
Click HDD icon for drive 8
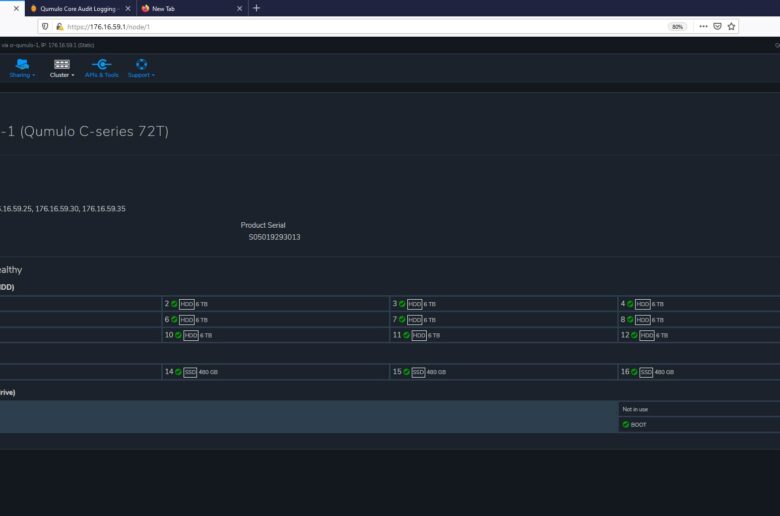643,320
